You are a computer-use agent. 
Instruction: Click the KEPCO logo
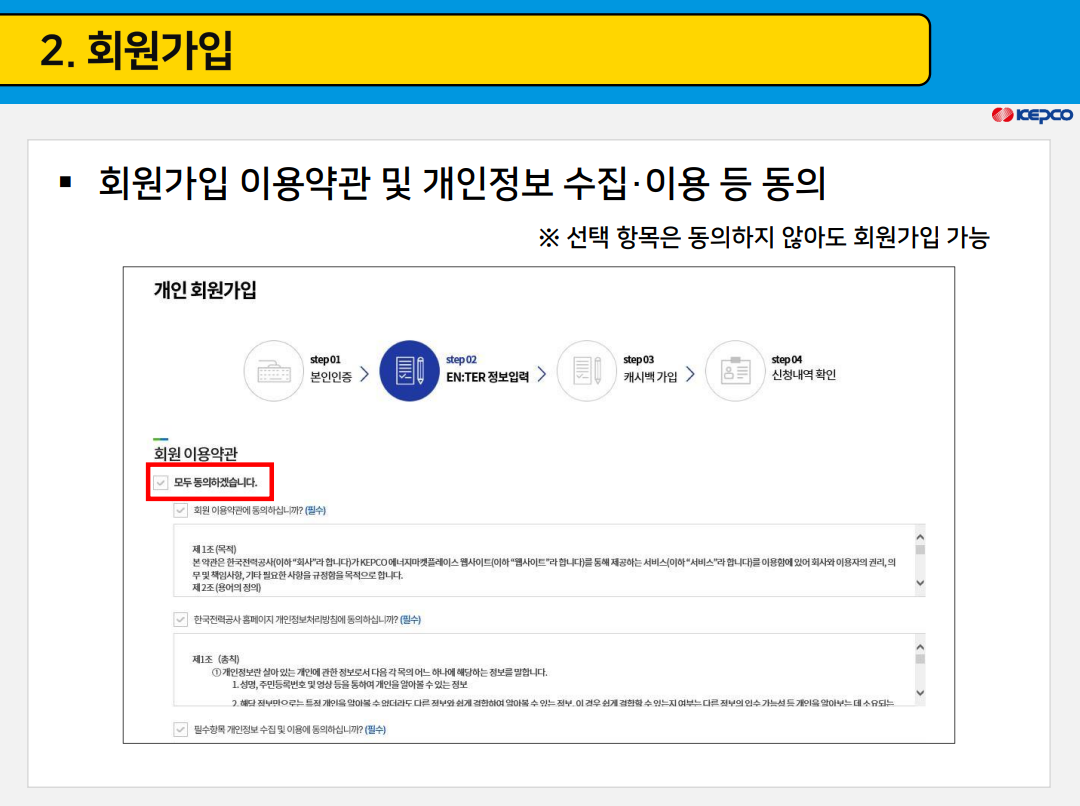[1034, 115]
